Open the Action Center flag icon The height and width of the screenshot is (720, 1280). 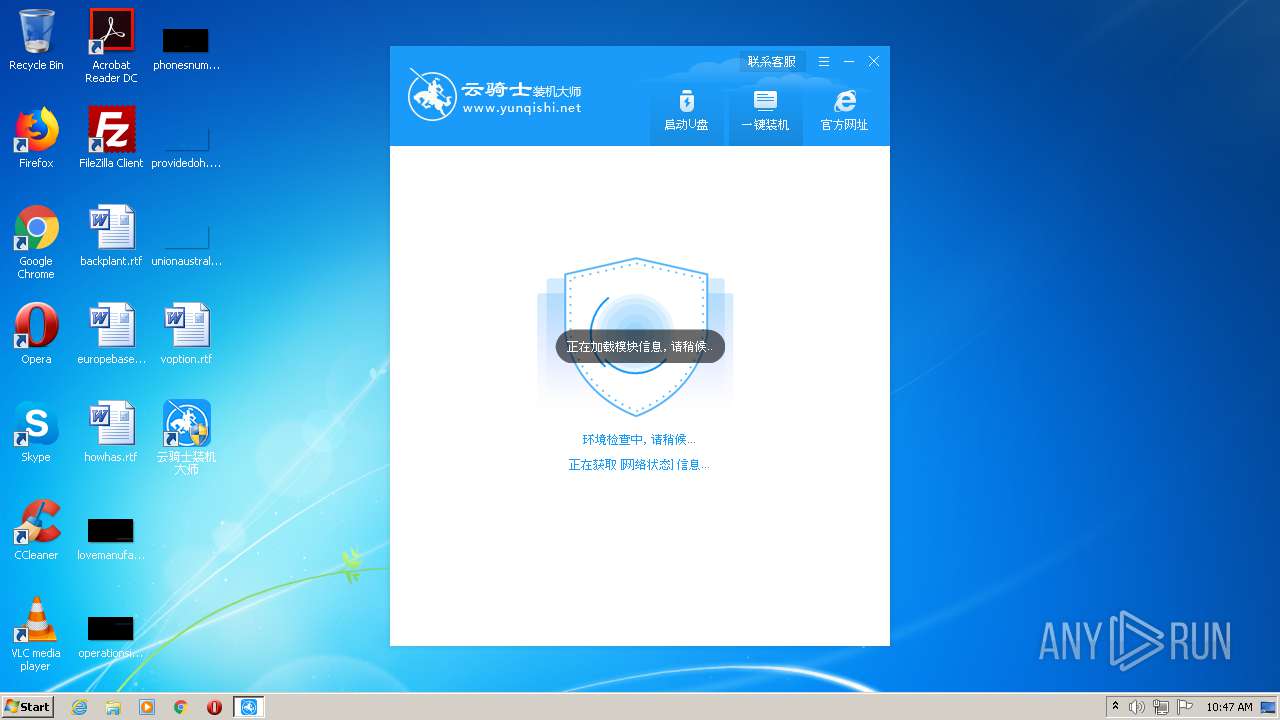pos(1185,707)
